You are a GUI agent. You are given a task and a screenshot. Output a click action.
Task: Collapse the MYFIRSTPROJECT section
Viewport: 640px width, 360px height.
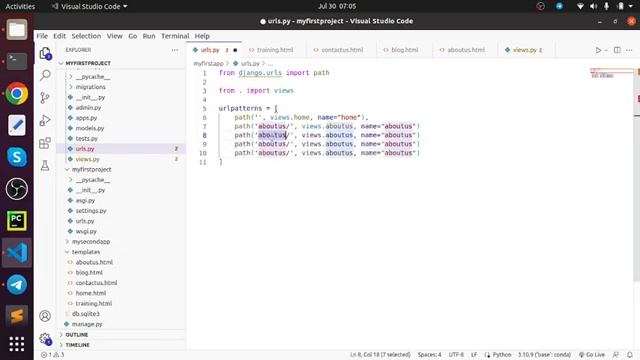[88, 63]
